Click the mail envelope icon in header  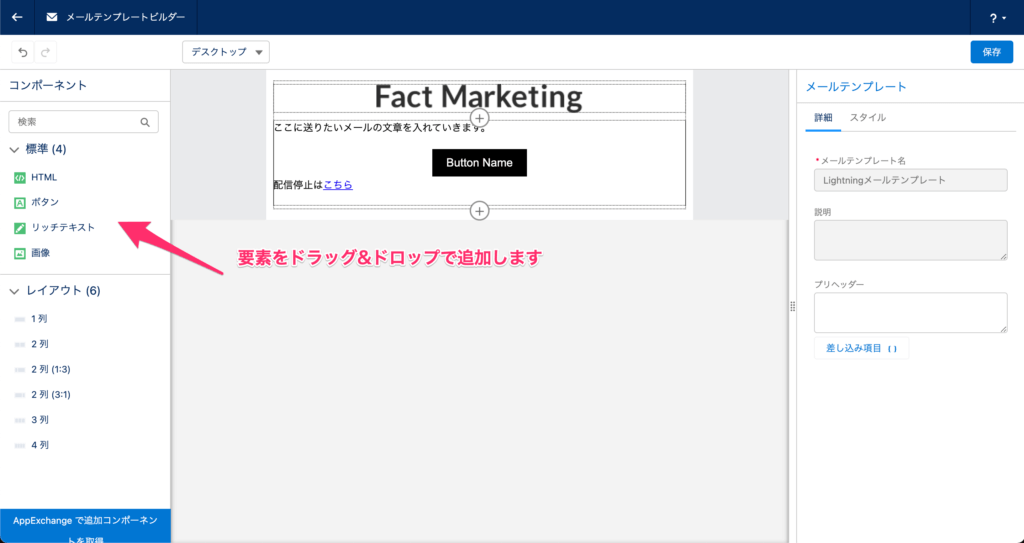(x=52, y=17)
